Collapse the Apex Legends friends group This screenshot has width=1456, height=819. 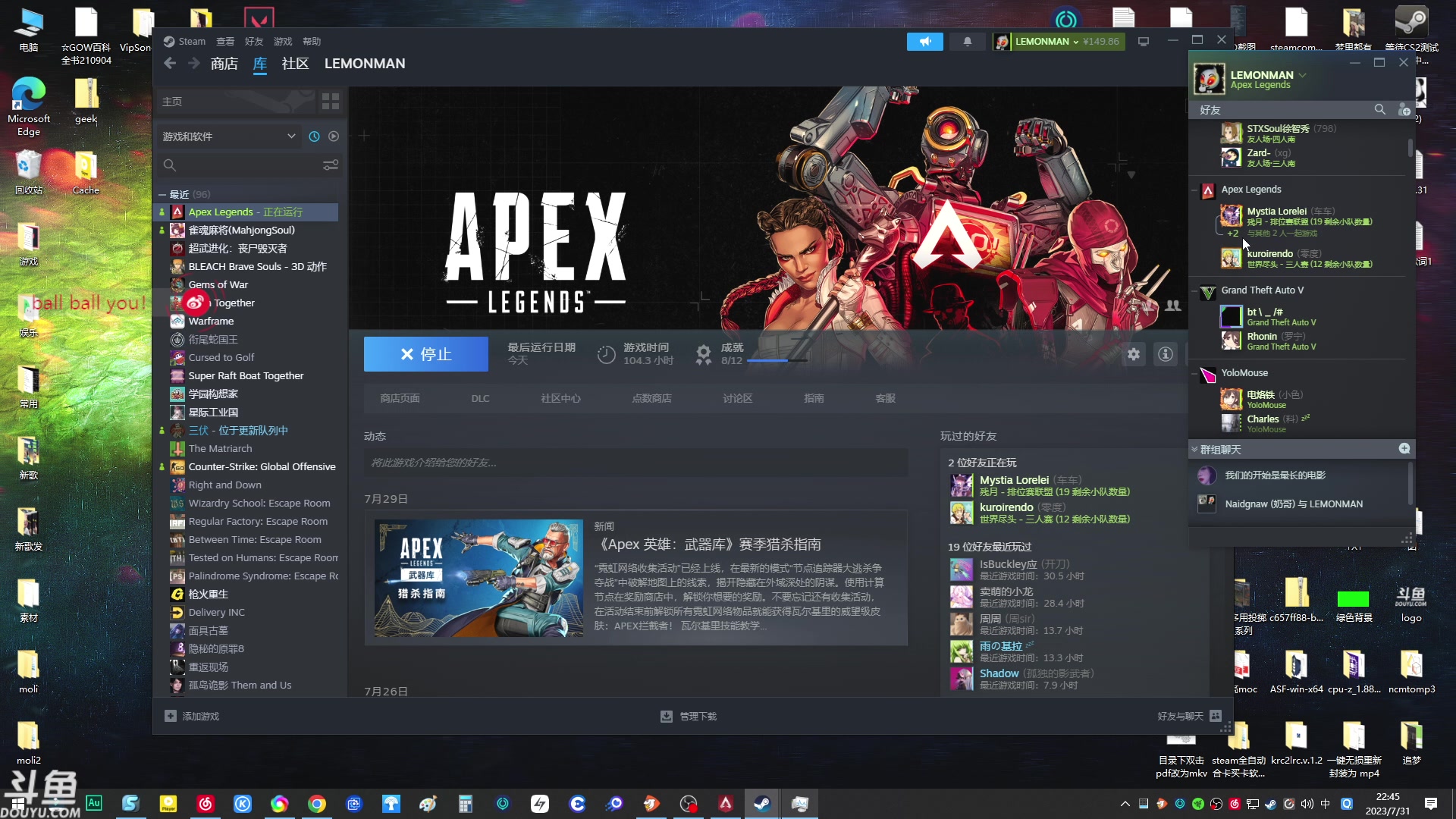(1195, 190)
